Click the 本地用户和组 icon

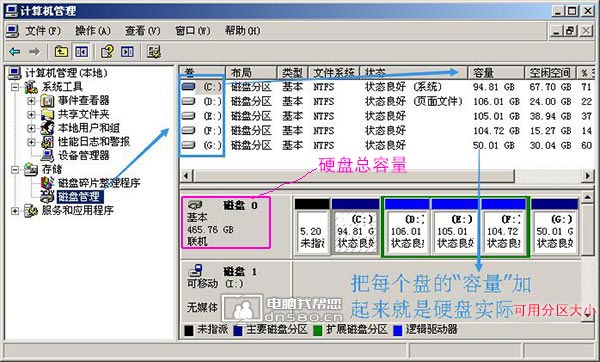pyautogui.click(x=47, y=128)
